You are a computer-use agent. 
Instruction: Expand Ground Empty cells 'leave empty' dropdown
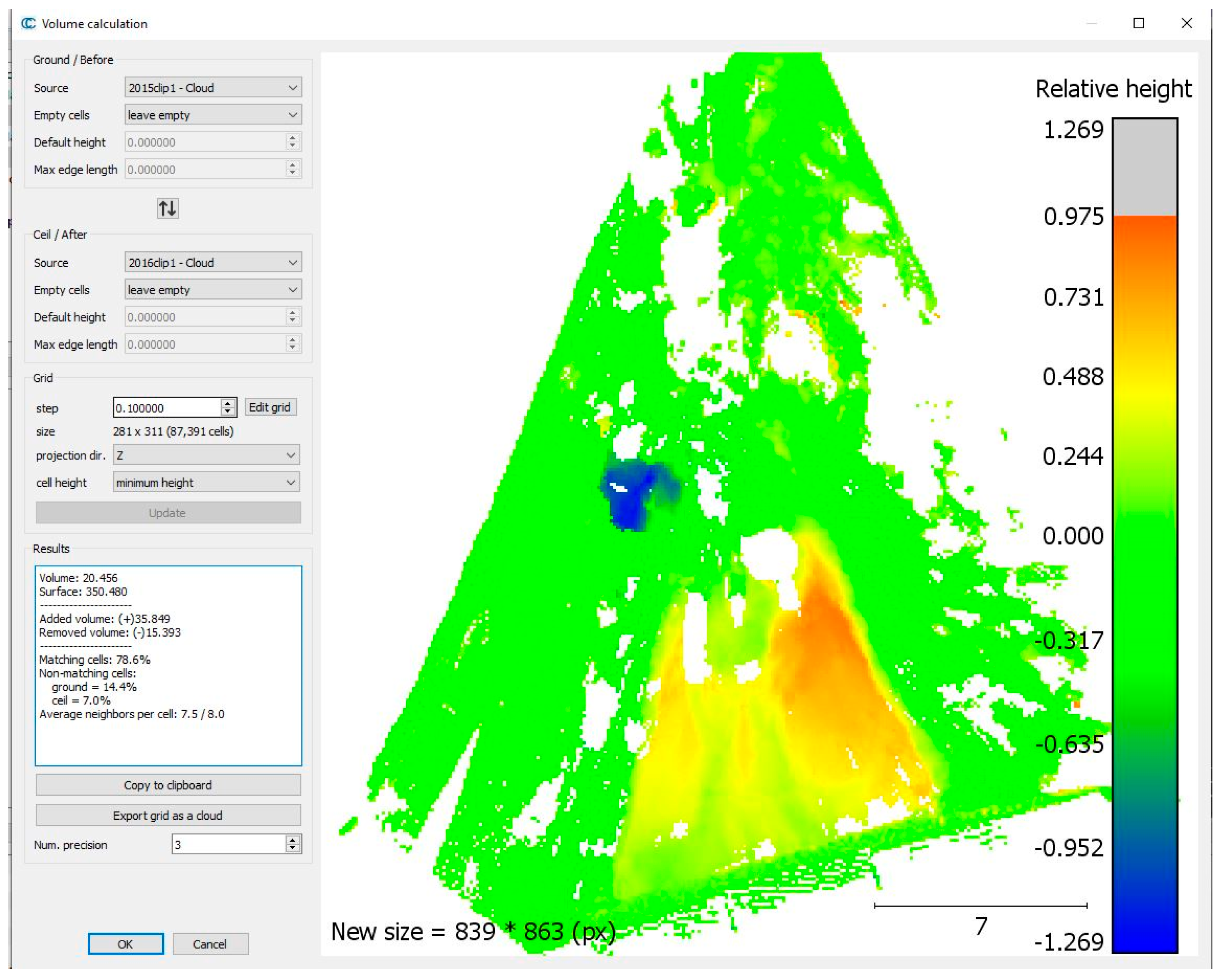pyautogui.click(x=213, y=115)
